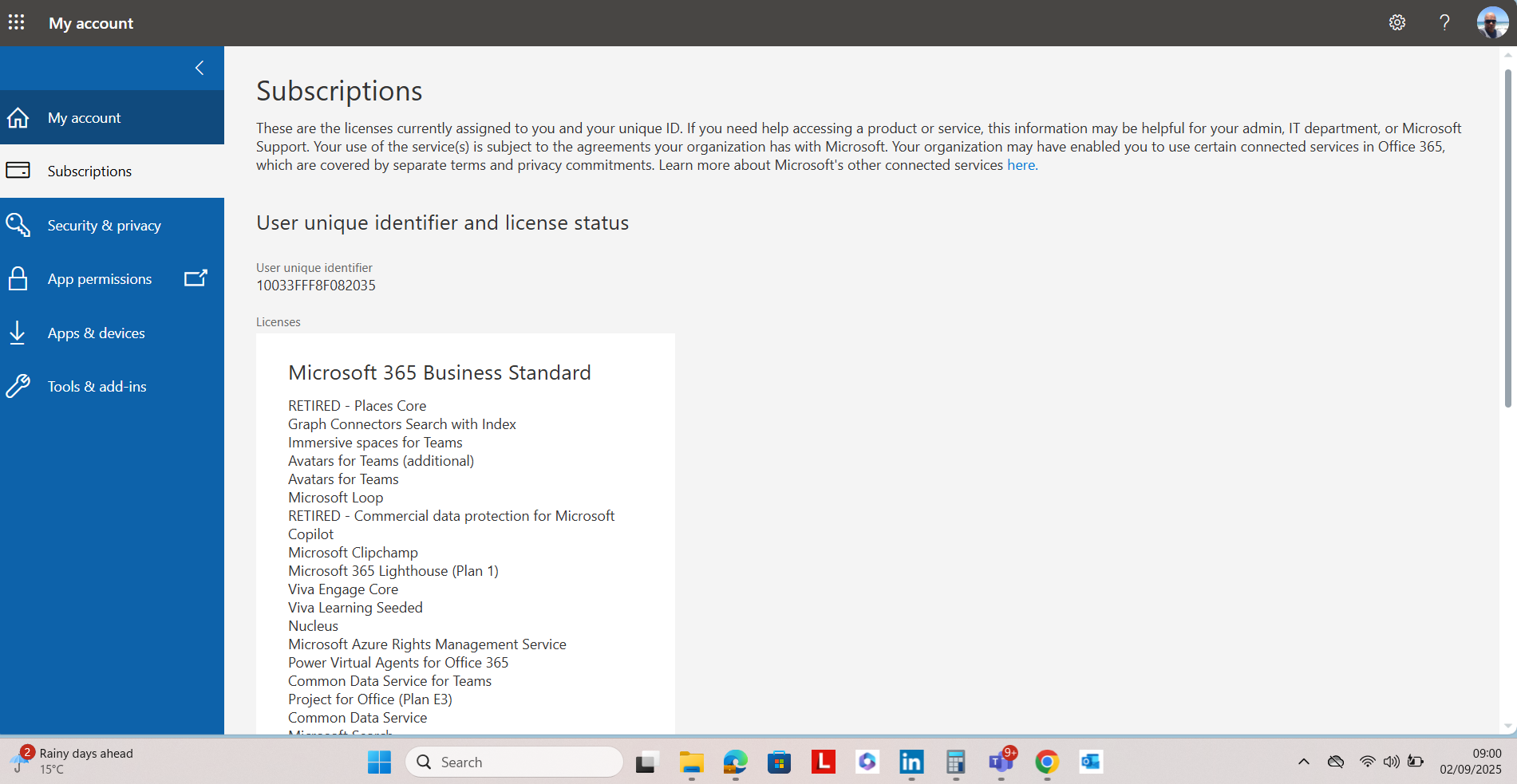The image size is (1517, 784).
Task: Click the taskbar Search box
Action: tap(515, 762)
